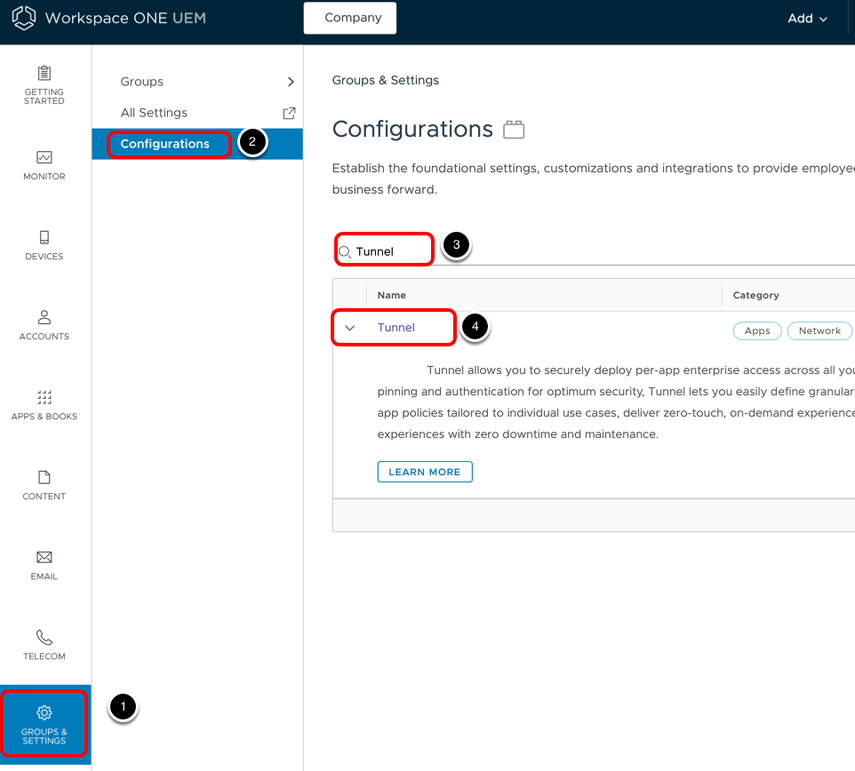The height and width of the screenshot is (771, 855).
Task: Go to the Devices sidebar icon
Action: [44, 237]
